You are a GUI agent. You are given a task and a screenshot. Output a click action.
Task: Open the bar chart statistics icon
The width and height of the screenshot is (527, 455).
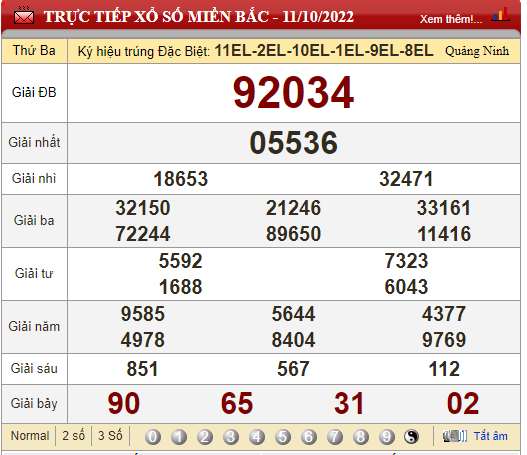pyautogui.click(x=500, y=14)
